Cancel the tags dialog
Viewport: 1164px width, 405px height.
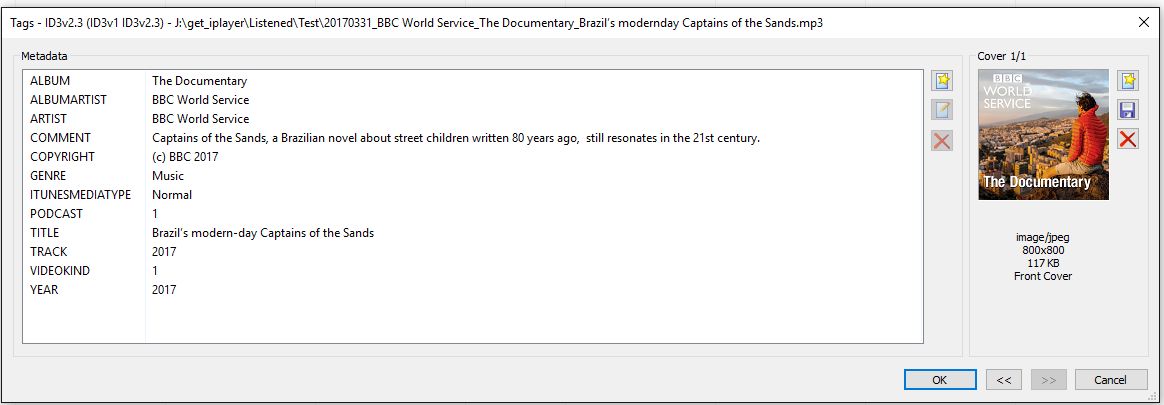click(x=1111, y=380)
